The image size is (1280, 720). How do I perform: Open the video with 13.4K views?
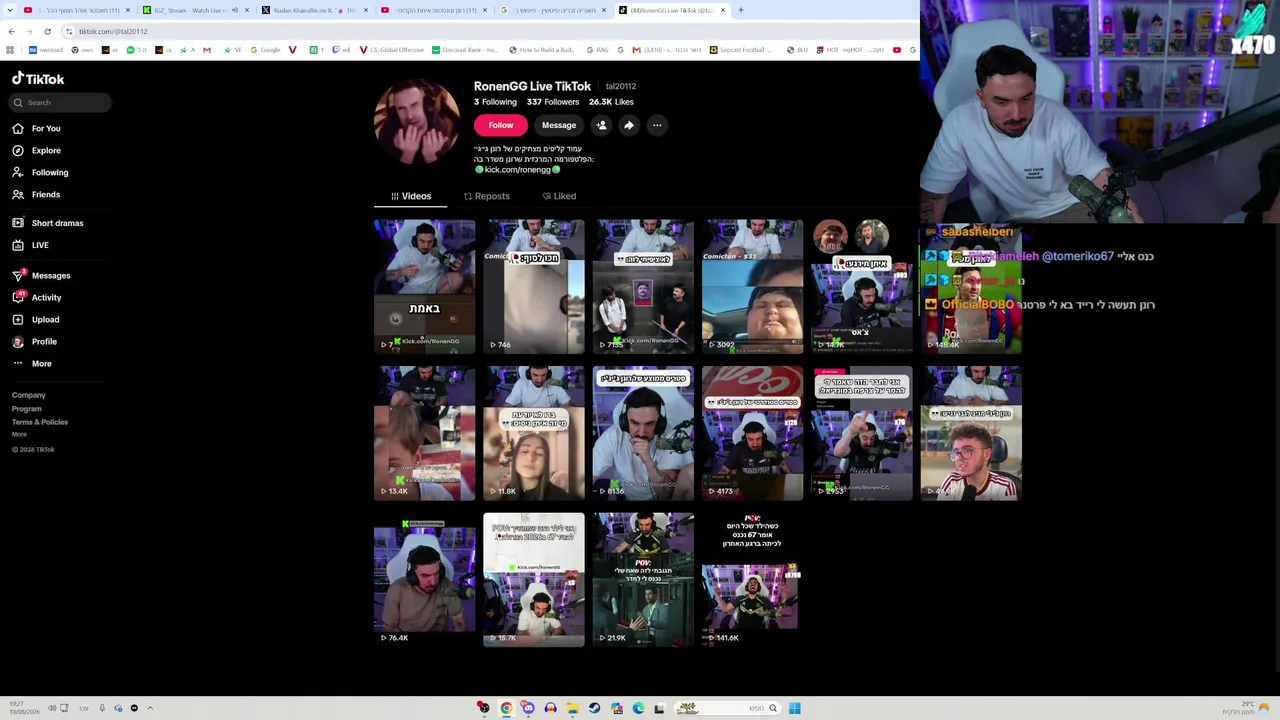(424, 433)
